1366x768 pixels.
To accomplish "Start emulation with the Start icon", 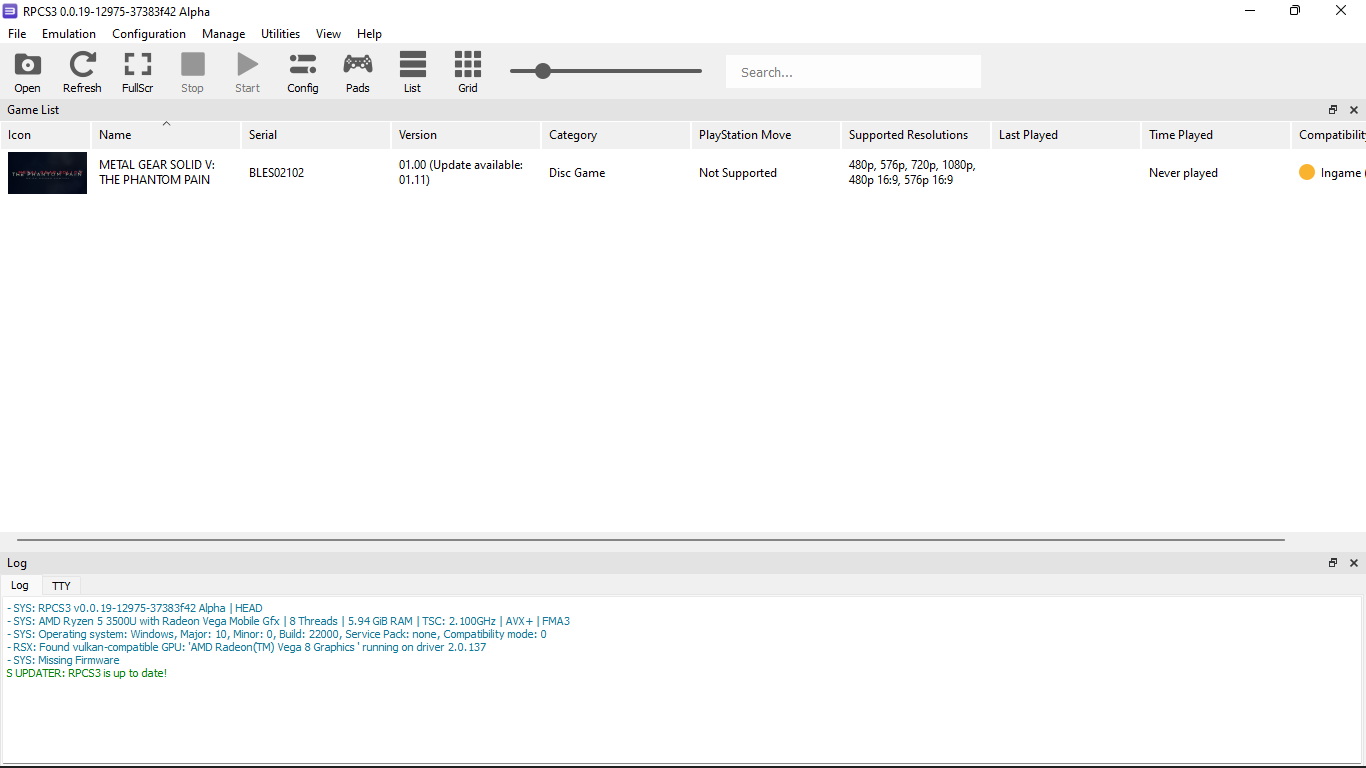I will click(248, 72).
